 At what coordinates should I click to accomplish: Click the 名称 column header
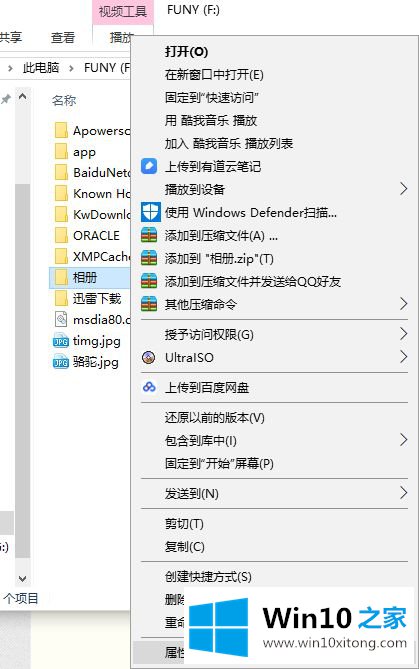point(64,101)
